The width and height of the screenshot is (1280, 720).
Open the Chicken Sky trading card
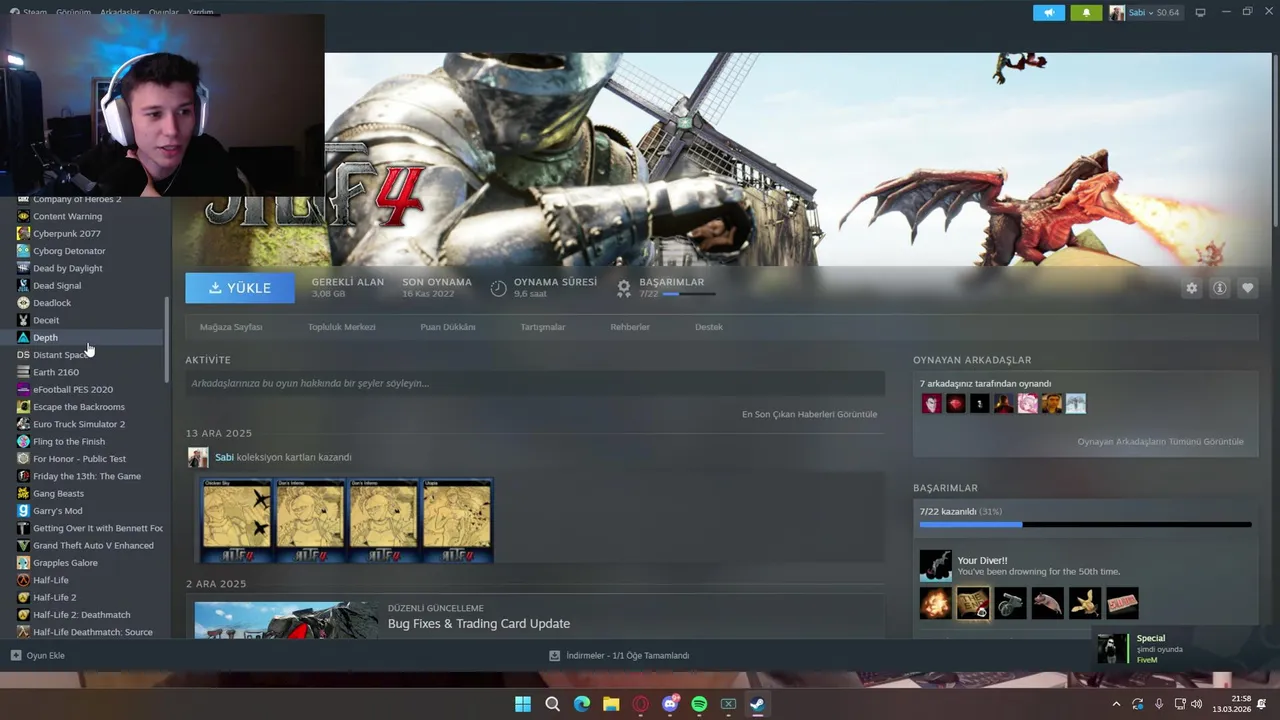(x=236, y=520)
